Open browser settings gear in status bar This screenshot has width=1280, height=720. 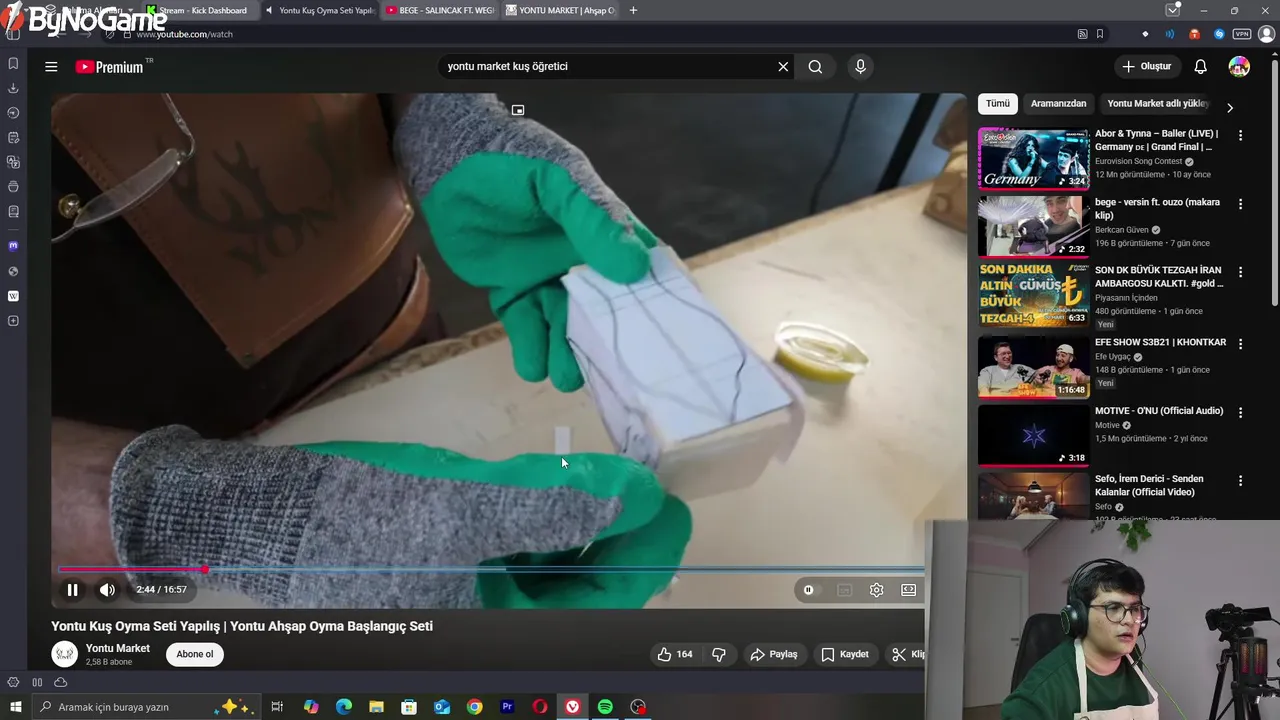pos(13,682)
